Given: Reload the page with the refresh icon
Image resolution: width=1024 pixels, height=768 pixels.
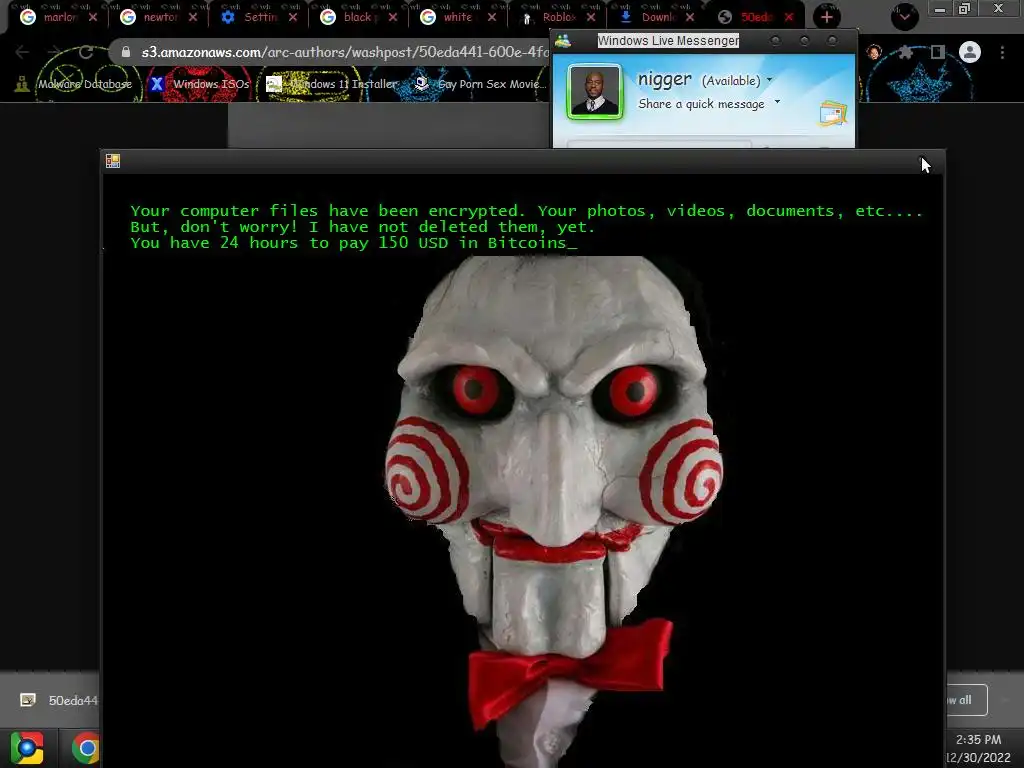Looking at the screenshot, I should point(86,52).
